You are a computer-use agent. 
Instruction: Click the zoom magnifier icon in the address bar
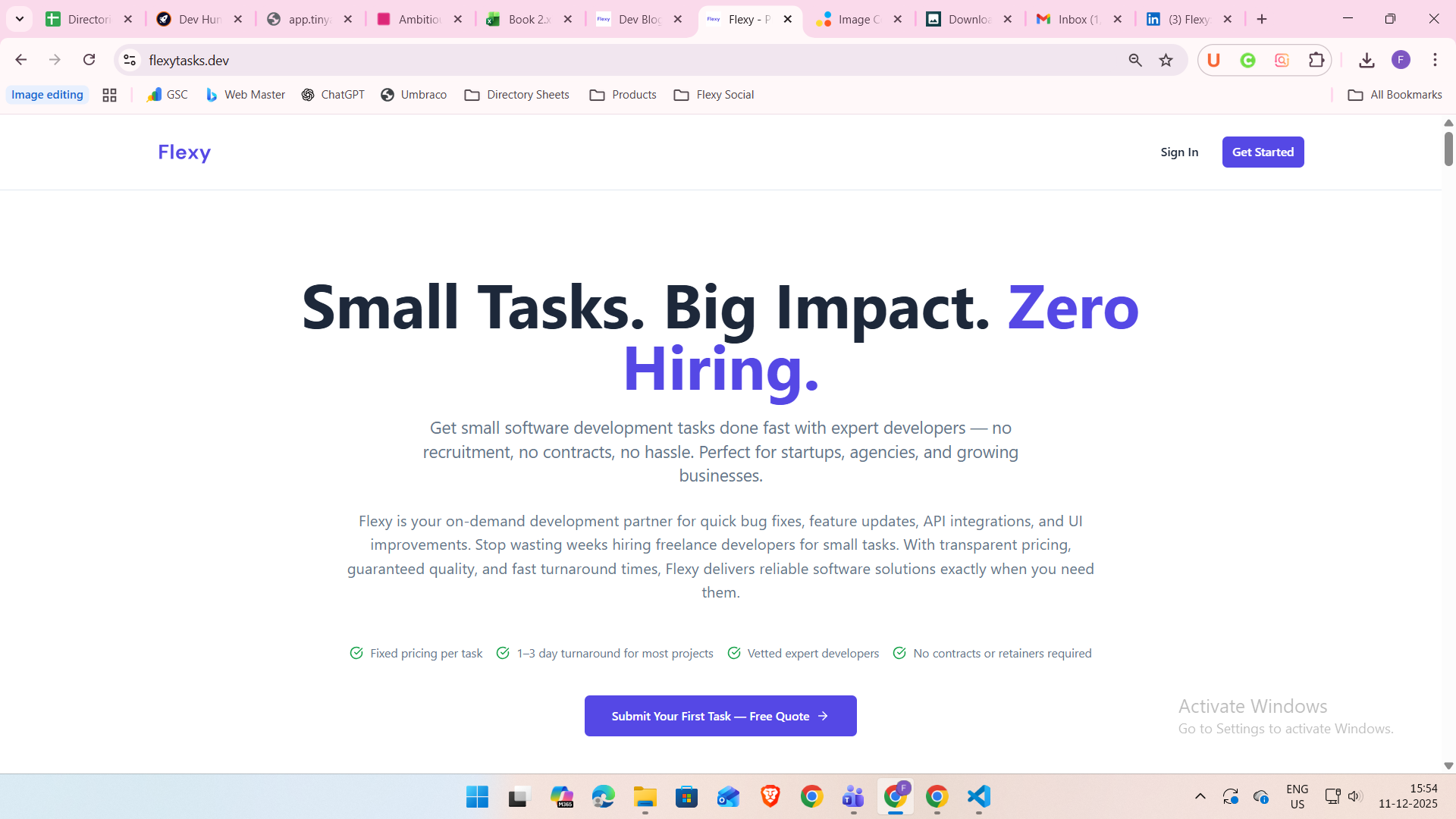tap(1134, 60)
